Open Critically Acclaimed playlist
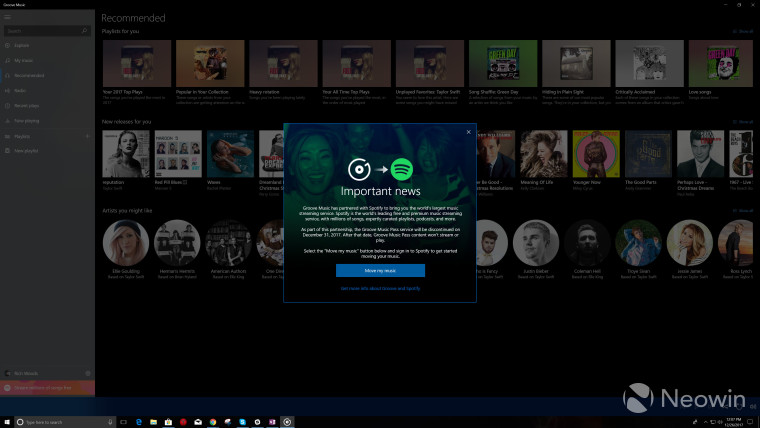 coord(649,63)
